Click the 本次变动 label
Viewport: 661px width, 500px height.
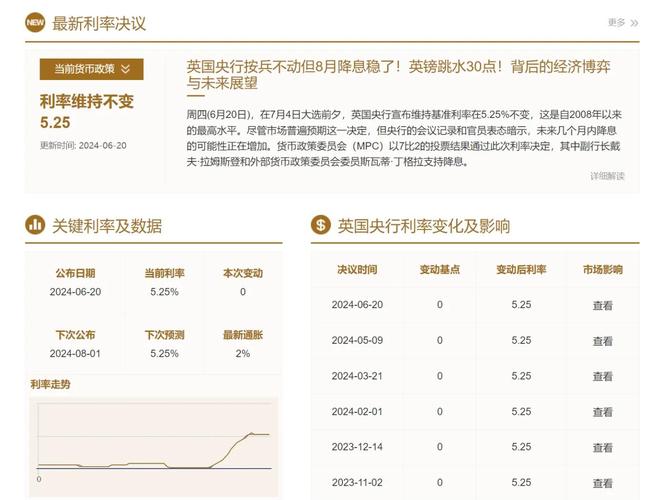point(243,273)
